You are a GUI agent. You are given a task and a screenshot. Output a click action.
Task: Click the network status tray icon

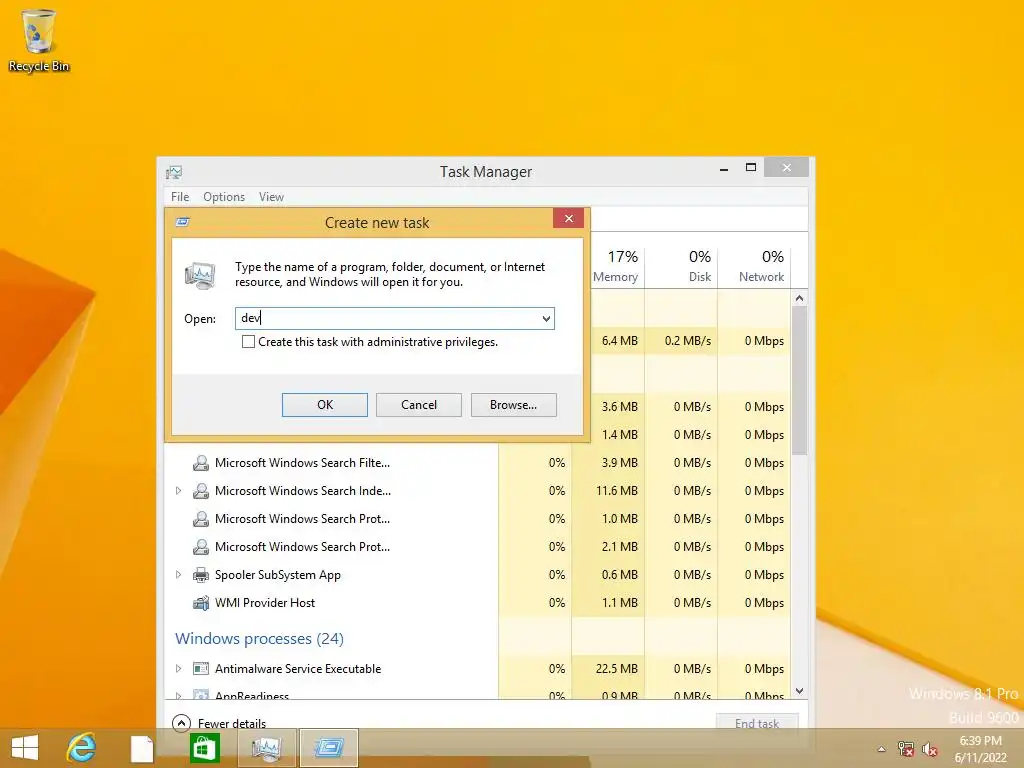905,749
